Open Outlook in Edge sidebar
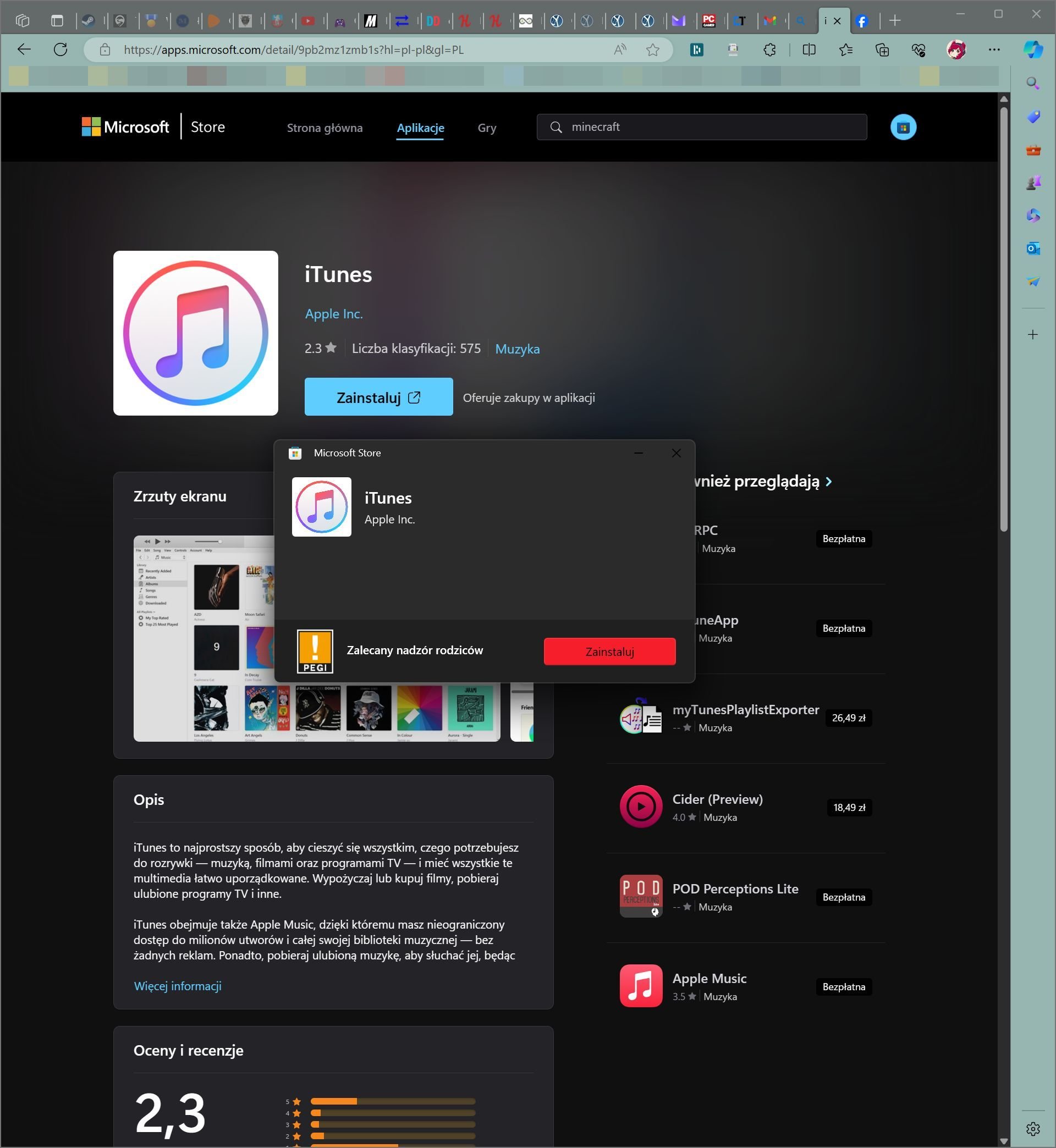 pos(1032,249)
